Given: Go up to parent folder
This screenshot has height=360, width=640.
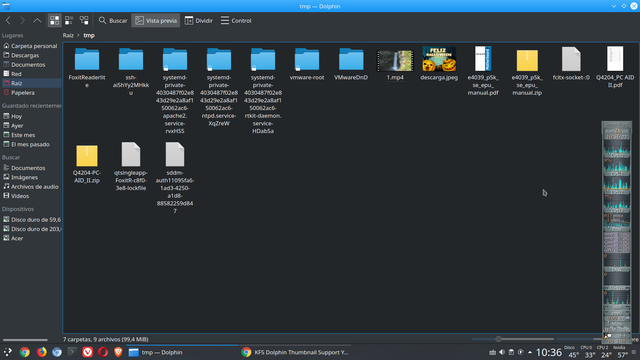Looking at the screenshot, I should [x=37, y=20].
